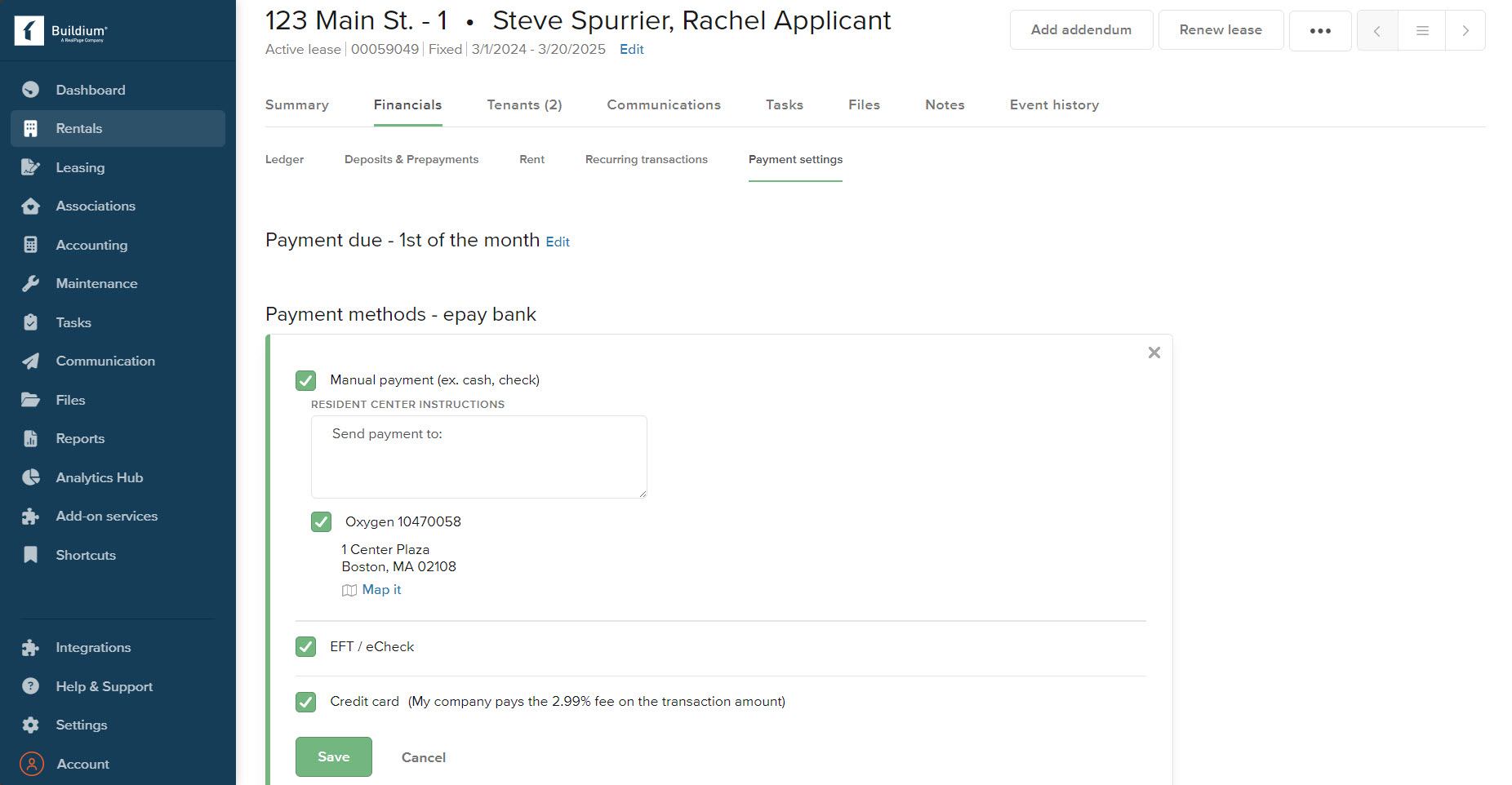Toggle the EFT / eCheck checkbox

click(306, 647)
